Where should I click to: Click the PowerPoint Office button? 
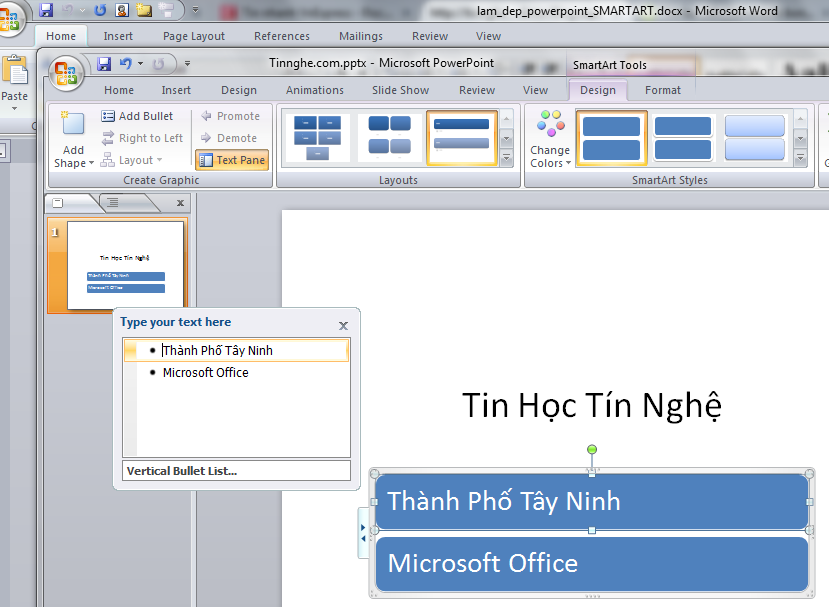tap(68, 74)
